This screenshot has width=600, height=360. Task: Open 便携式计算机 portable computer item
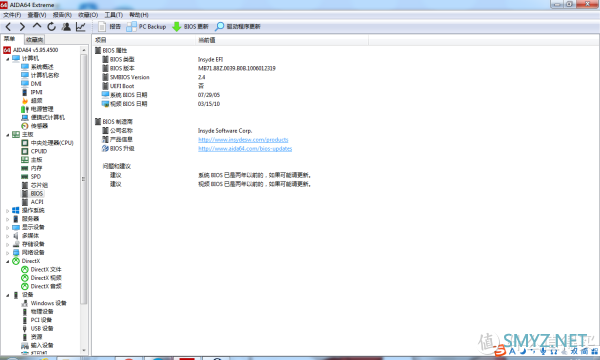point(43,117)
